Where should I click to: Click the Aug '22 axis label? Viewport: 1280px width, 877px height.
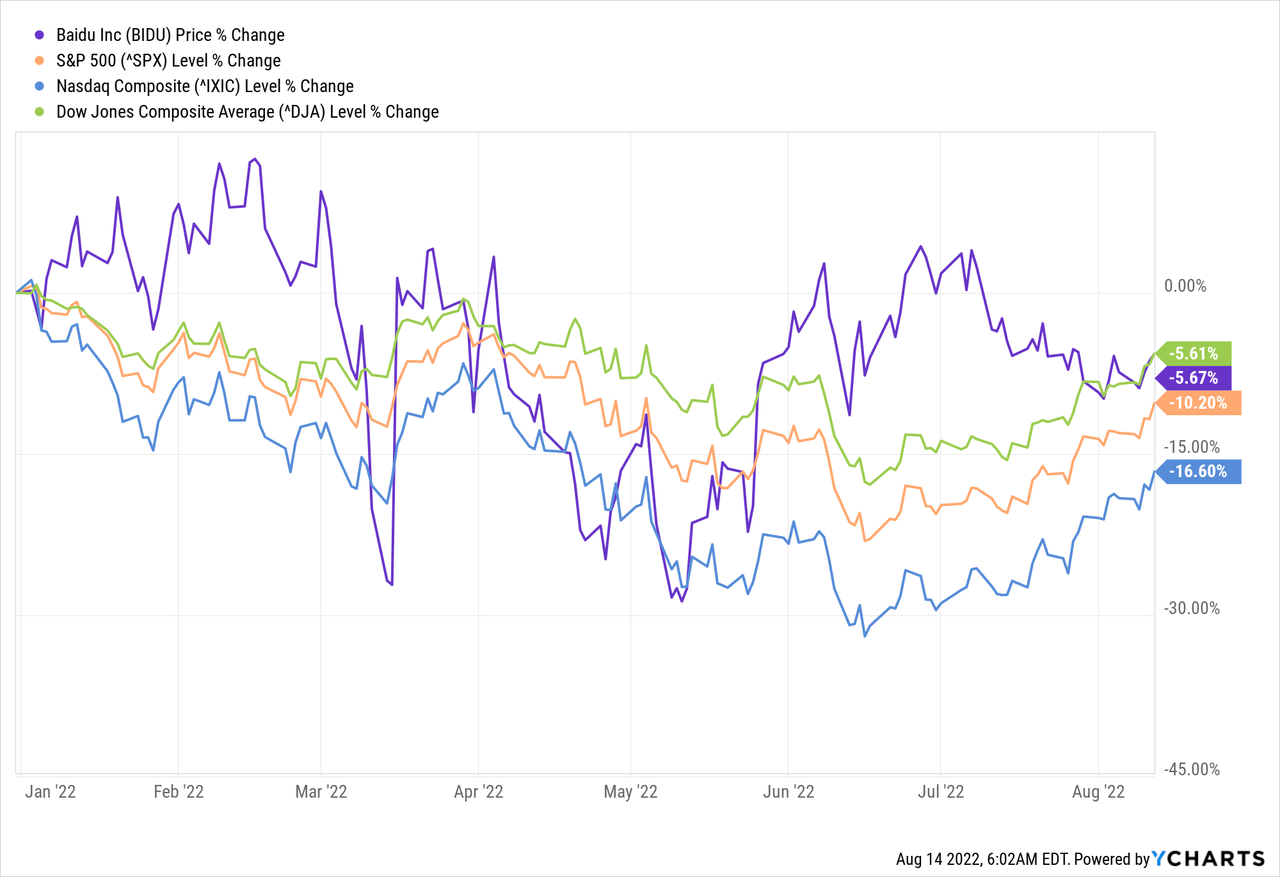[x=1099, y=791]
